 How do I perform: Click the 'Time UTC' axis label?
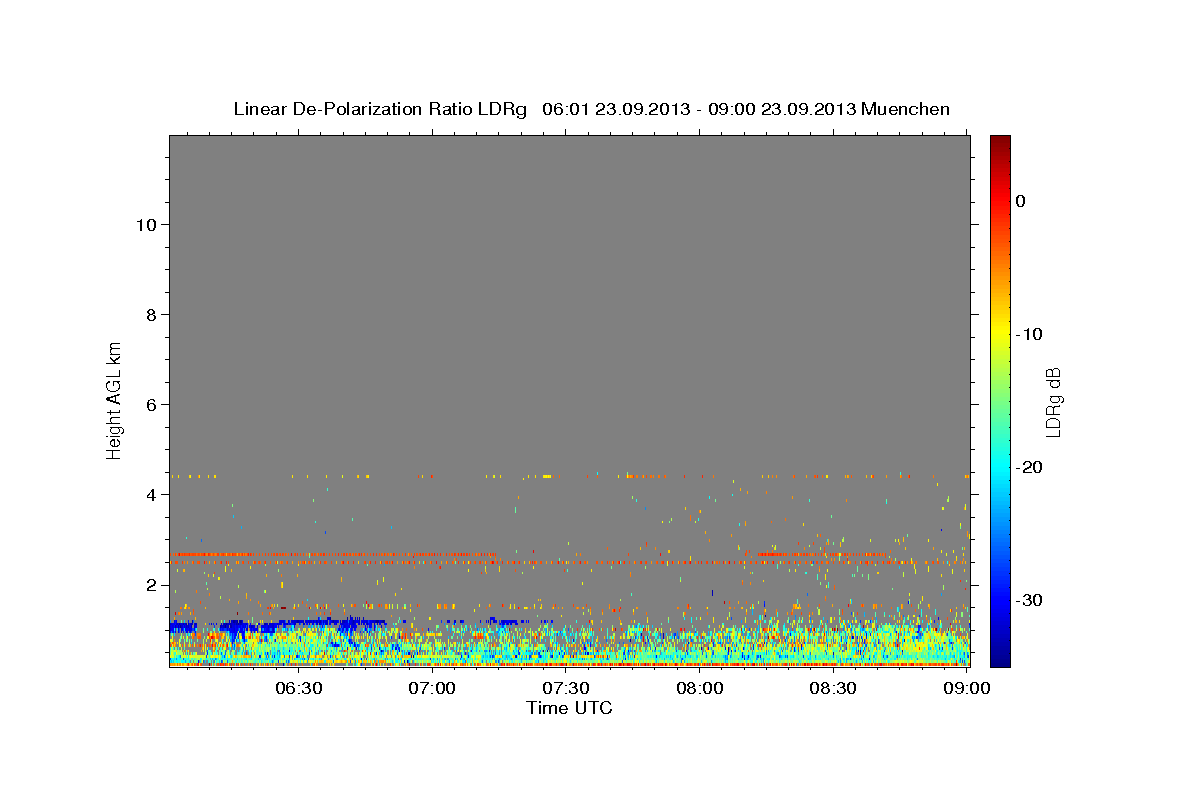point(569,708)
